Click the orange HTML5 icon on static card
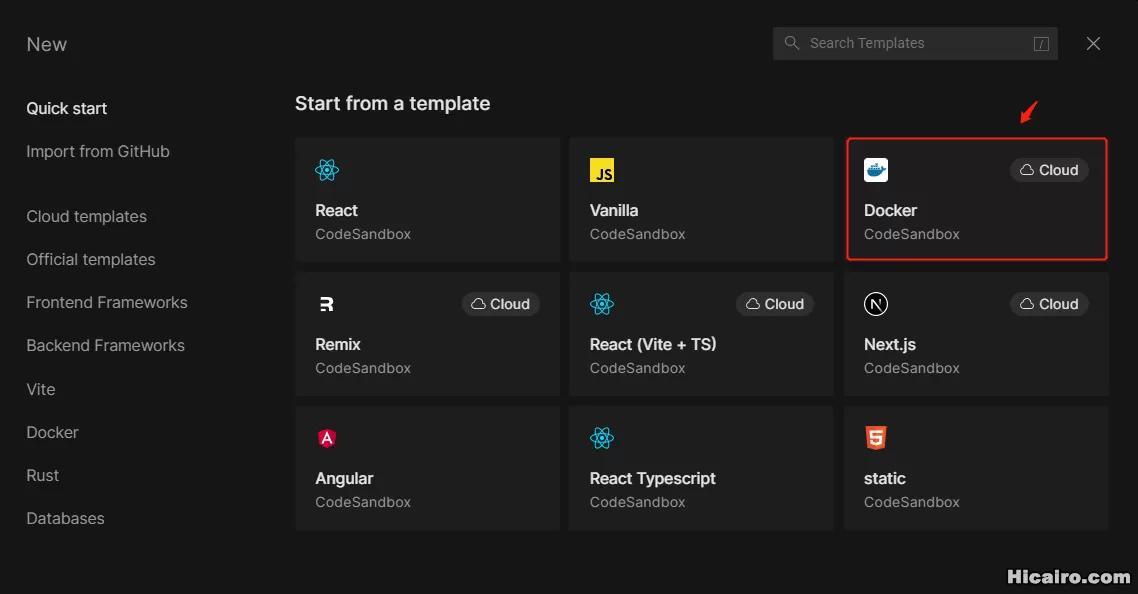Image resolution: width=1138 pixels, height=594 pixels. (876, 438)
